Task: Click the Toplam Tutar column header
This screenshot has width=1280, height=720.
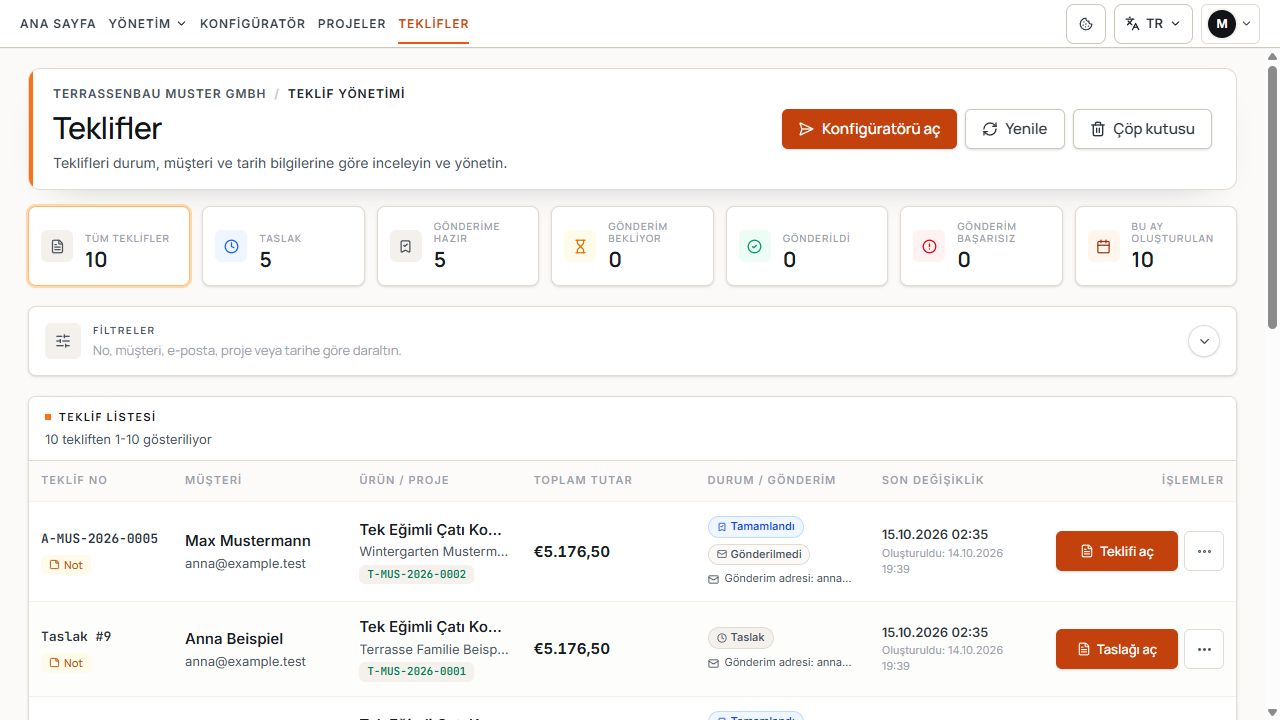Action: pos(583,480)
